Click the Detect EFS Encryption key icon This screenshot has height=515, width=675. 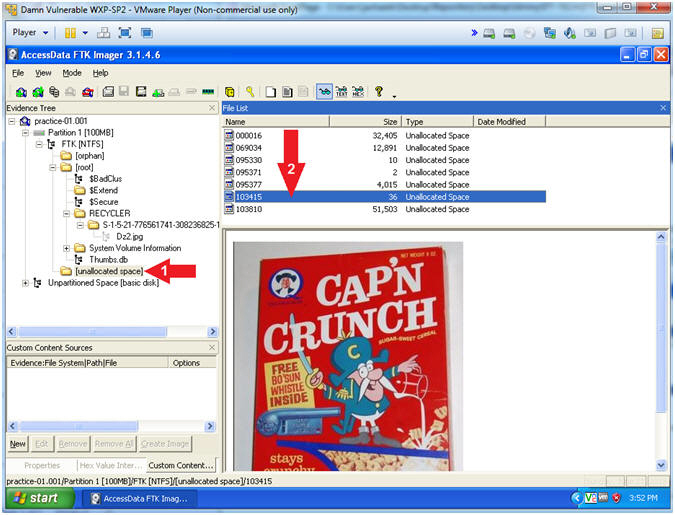click(x=250, y=92)
